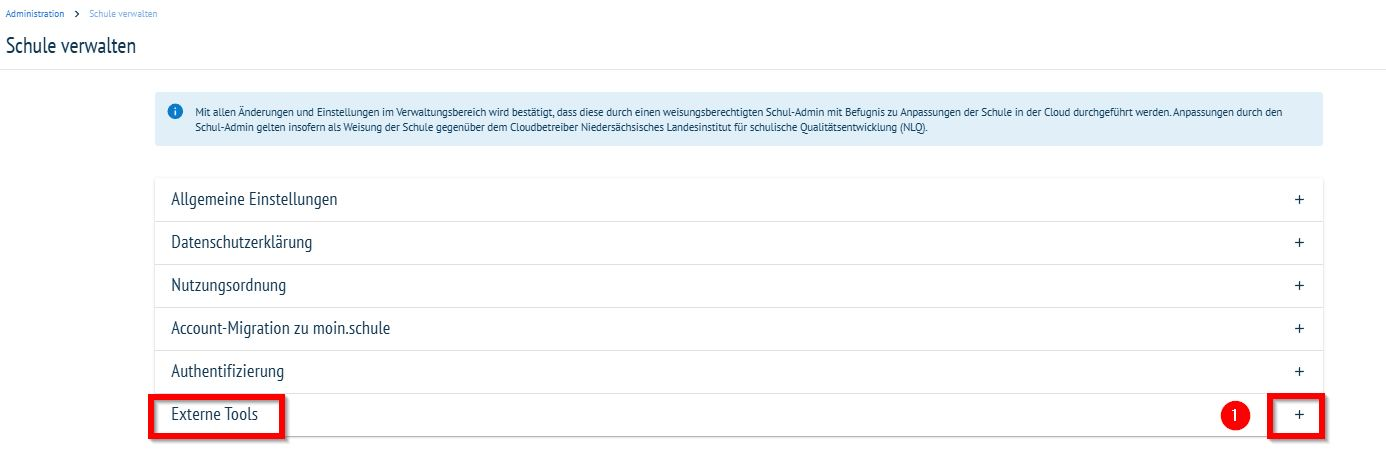Expand Authentifizierung via the plus icon
Viewport: 1386px width, 453px height.
(1299, 372)
